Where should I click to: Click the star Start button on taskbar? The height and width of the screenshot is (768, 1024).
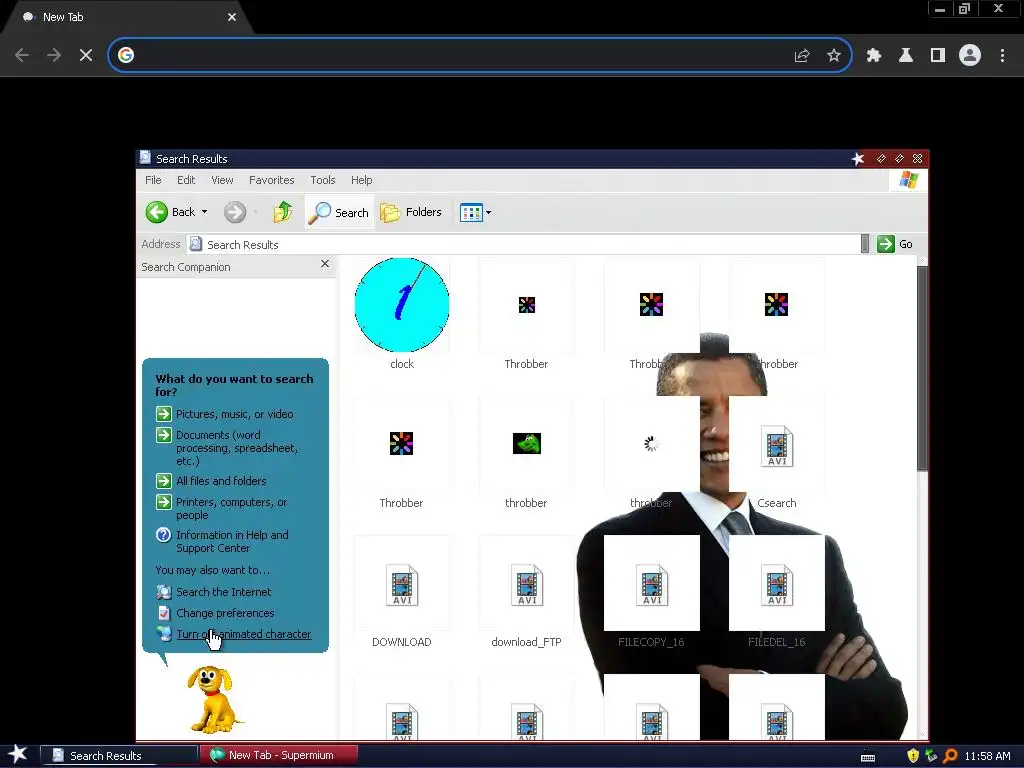18,754
